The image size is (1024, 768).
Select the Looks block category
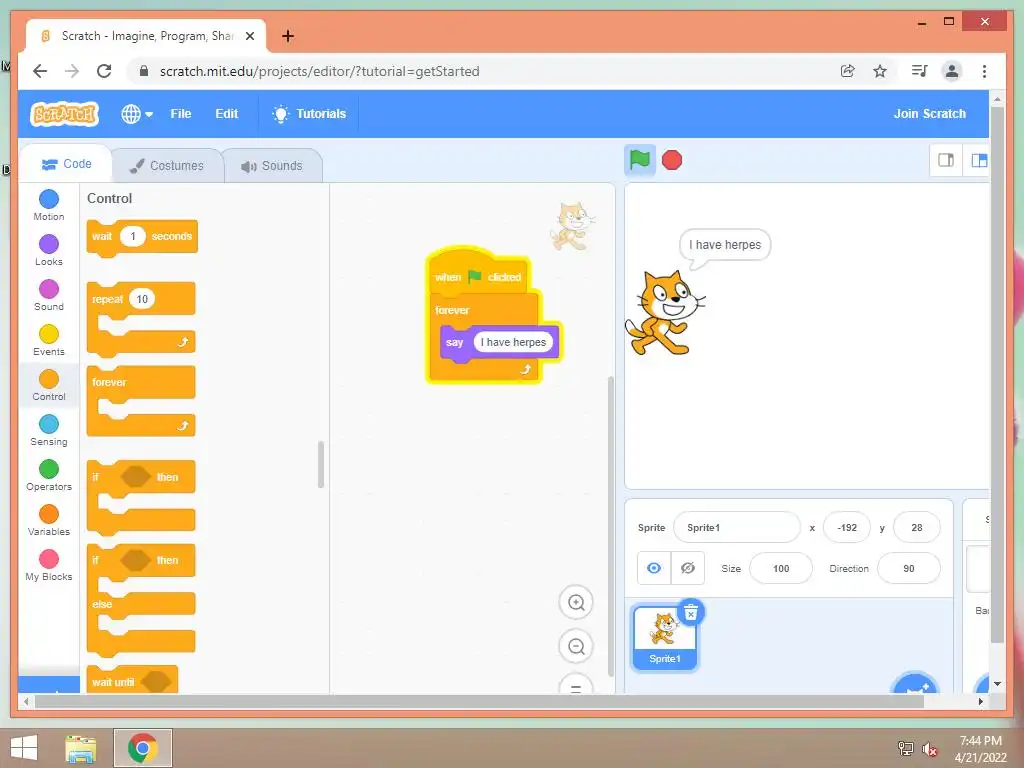click(x=49, y=250)
